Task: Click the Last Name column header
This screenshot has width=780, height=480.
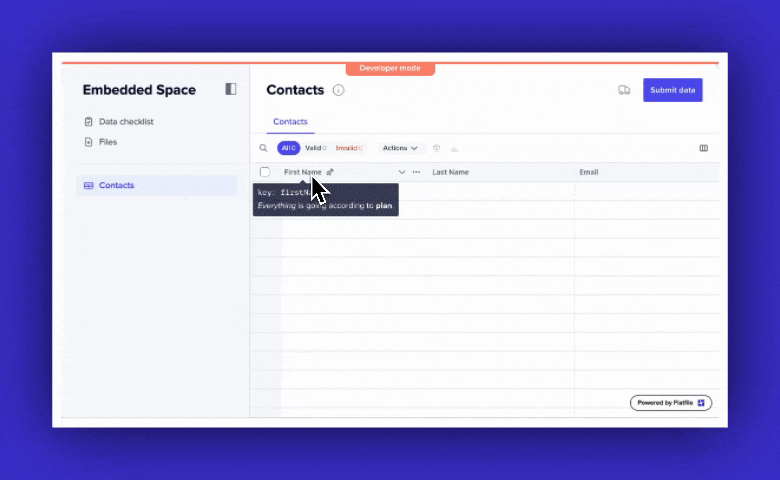Action: coord(450,172)
